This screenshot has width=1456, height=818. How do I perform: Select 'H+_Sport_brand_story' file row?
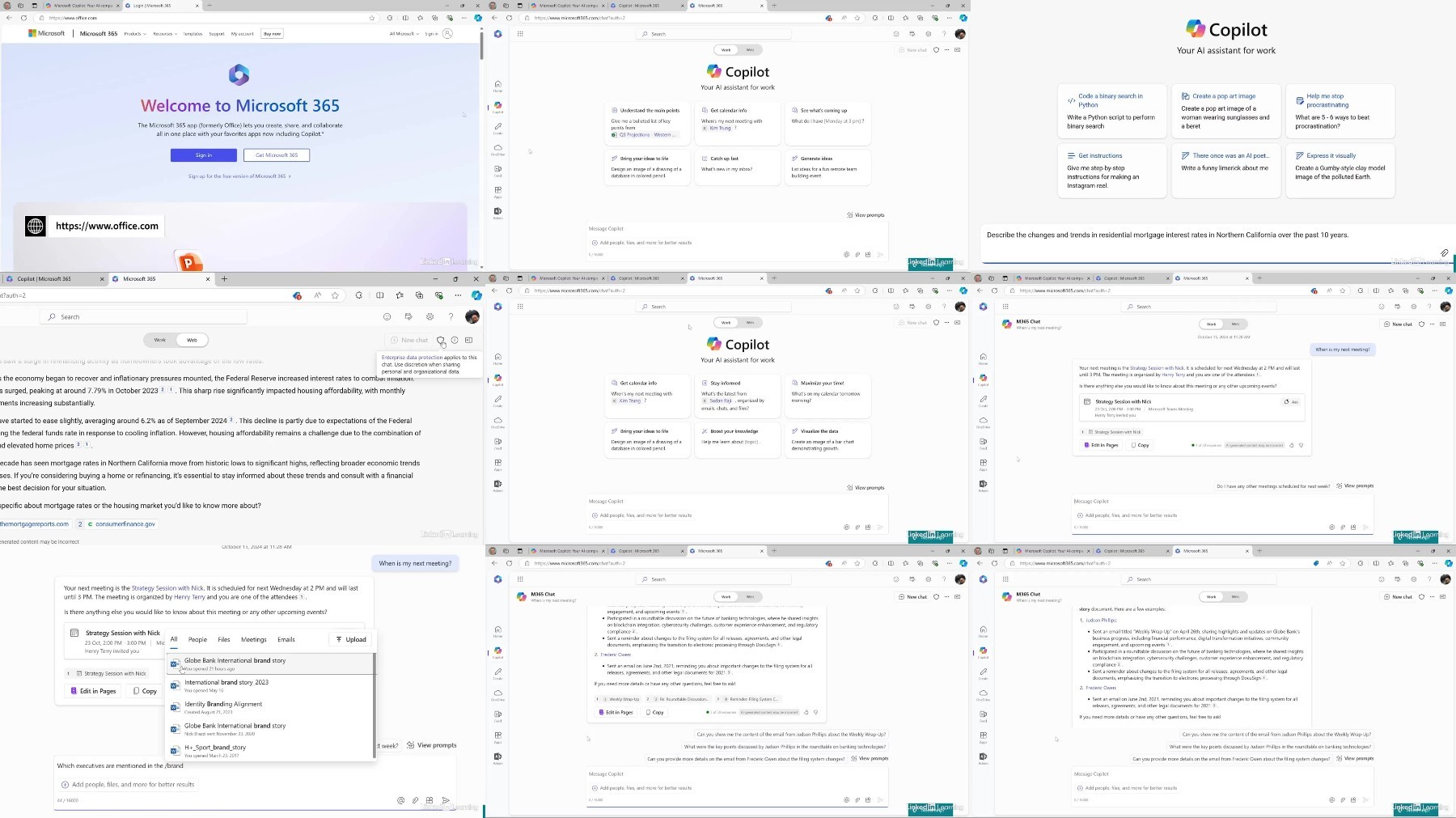(x=269, y=751)
